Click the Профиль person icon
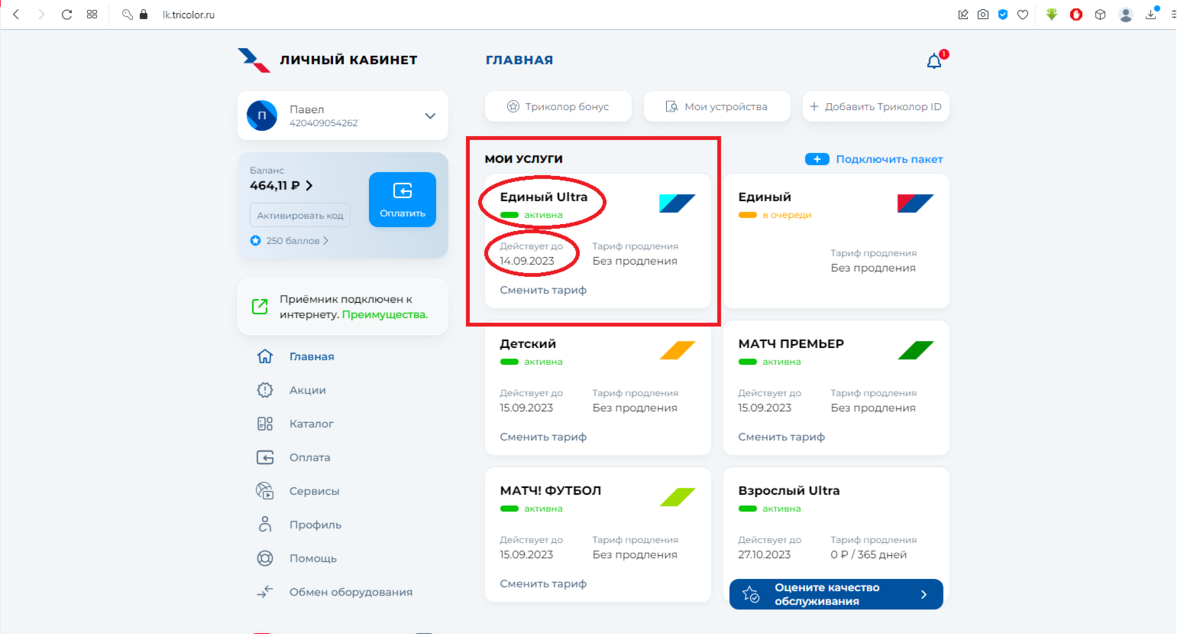 [265, 524]
